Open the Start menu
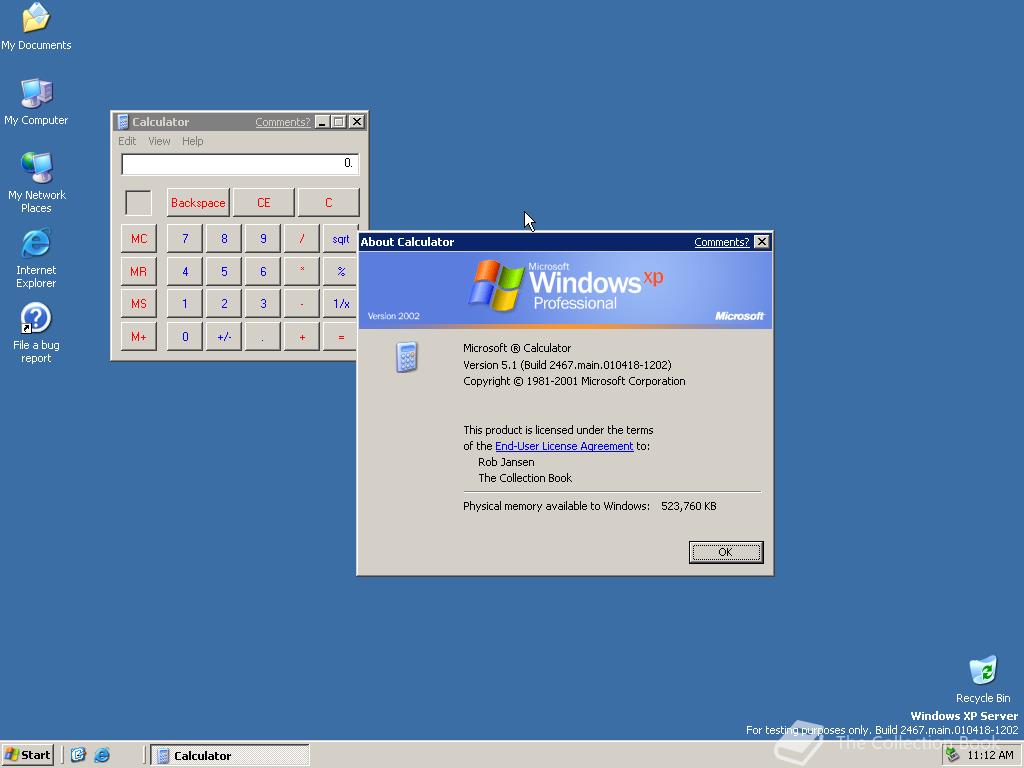 27,755
